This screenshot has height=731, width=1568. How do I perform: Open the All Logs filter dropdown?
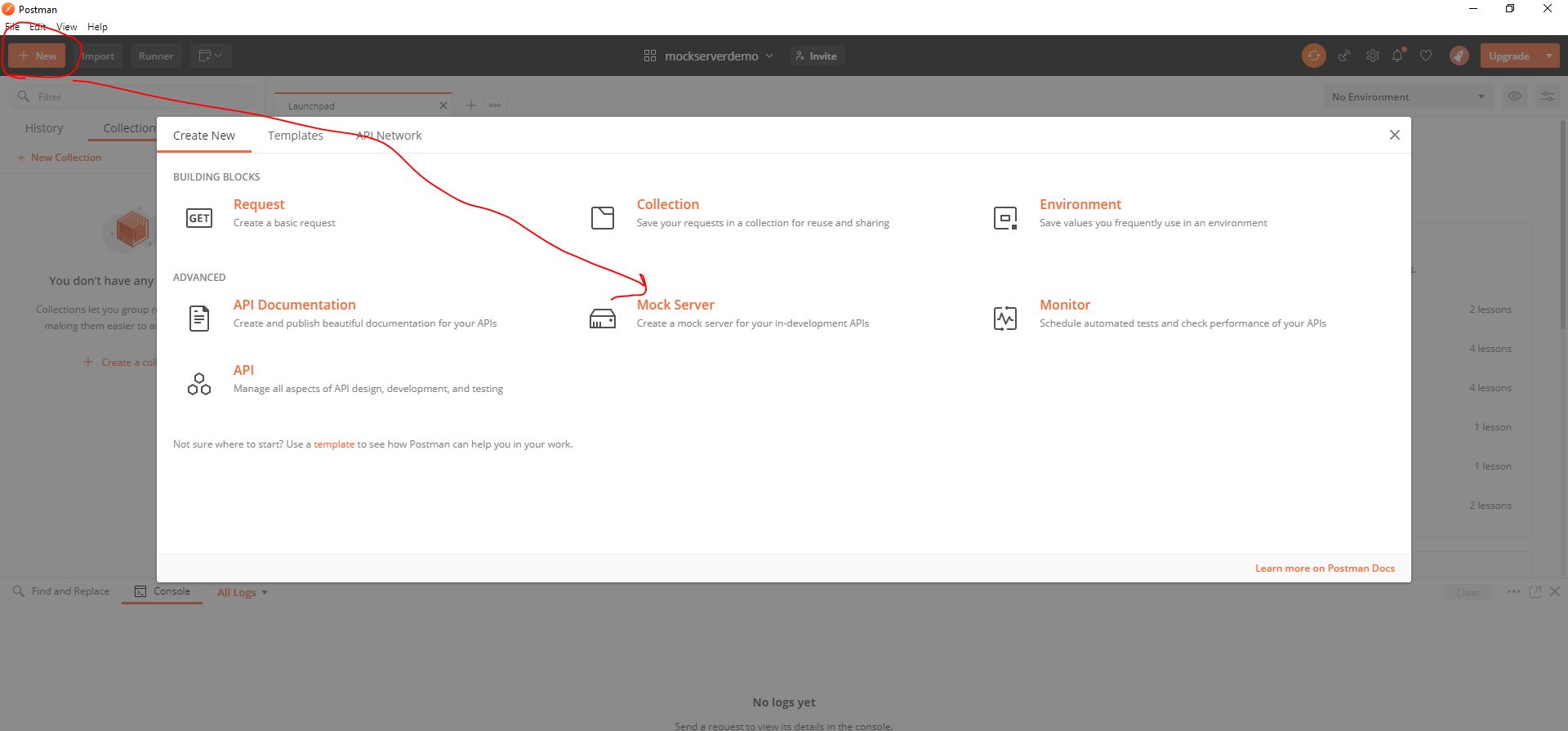click(243, 592)
